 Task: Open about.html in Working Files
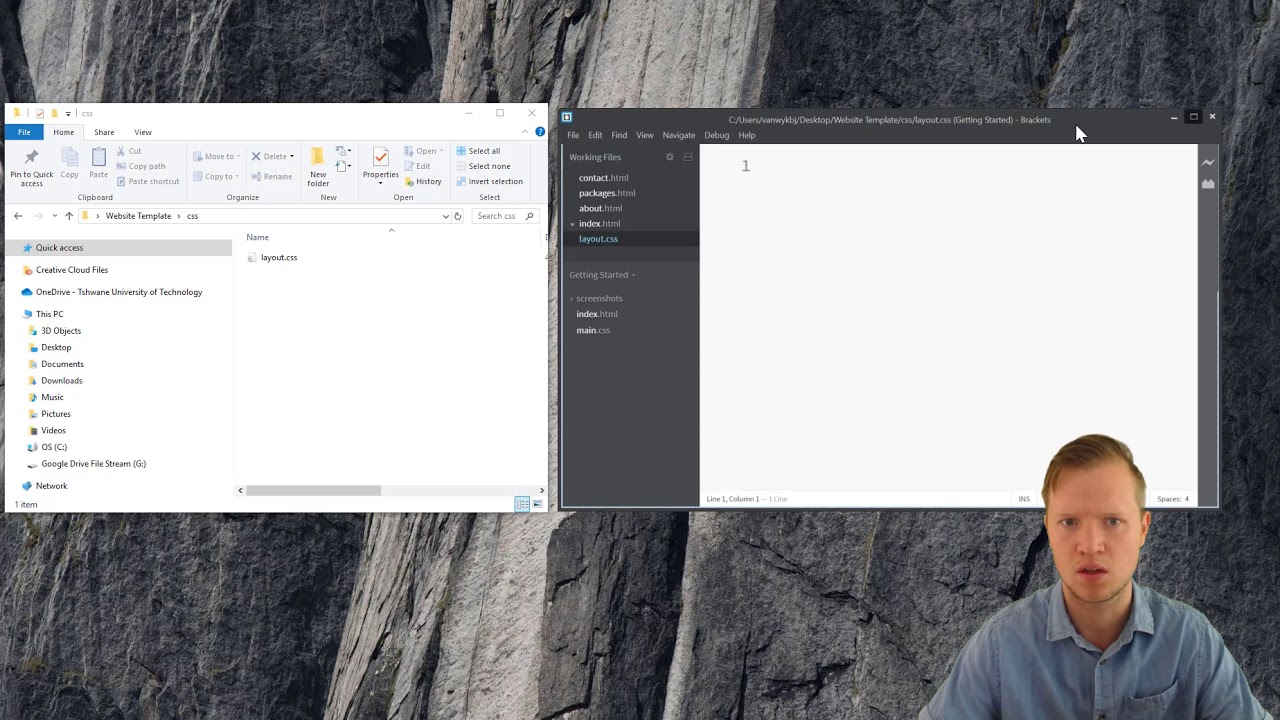pyautogui.click(x=600, y=208)
